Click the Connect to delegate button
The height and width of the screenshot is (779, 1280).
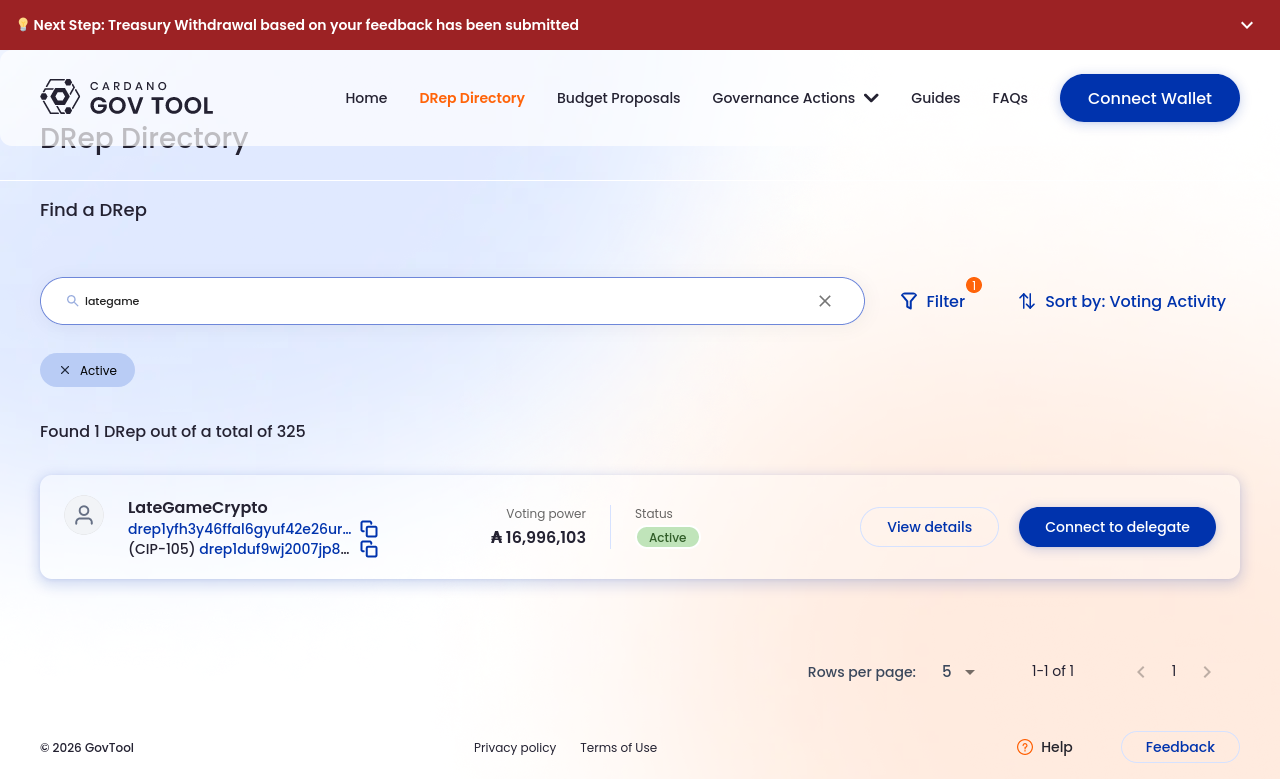(1117, 527)
